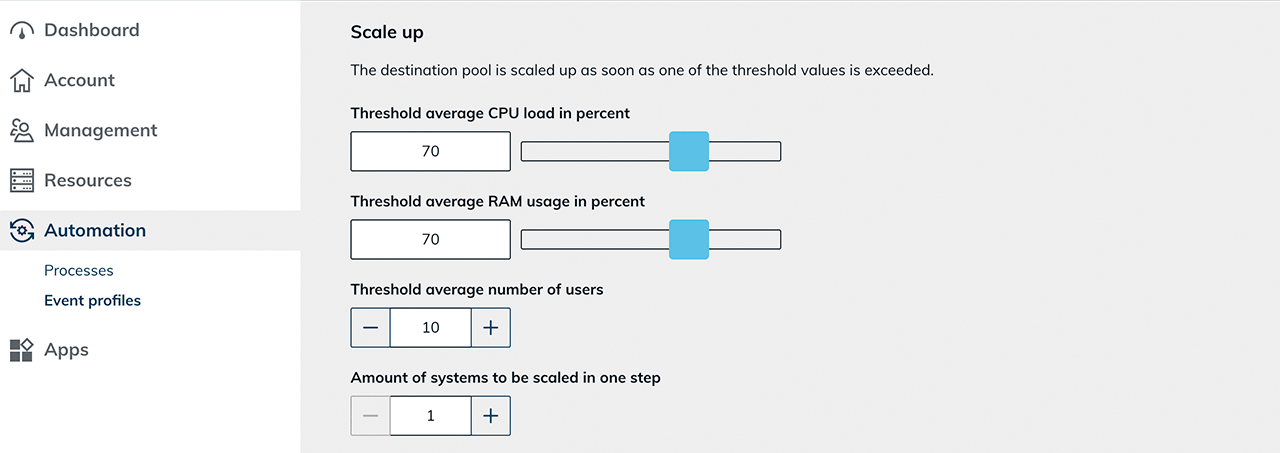Click the Apps grid icon
The width and height of the screenshot is (1280, 453).
(22, 350)
